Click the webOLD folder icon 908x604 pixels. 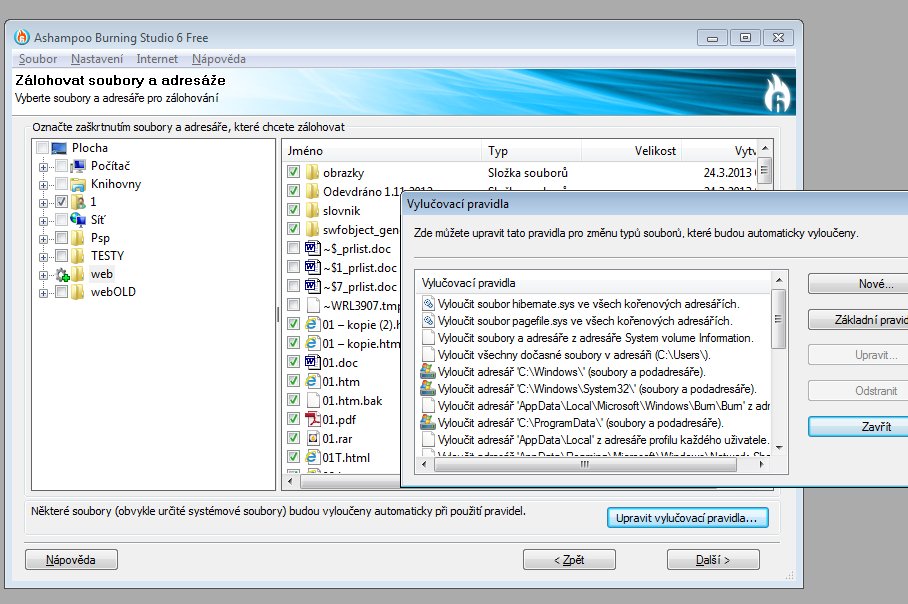tap(78, 292)
